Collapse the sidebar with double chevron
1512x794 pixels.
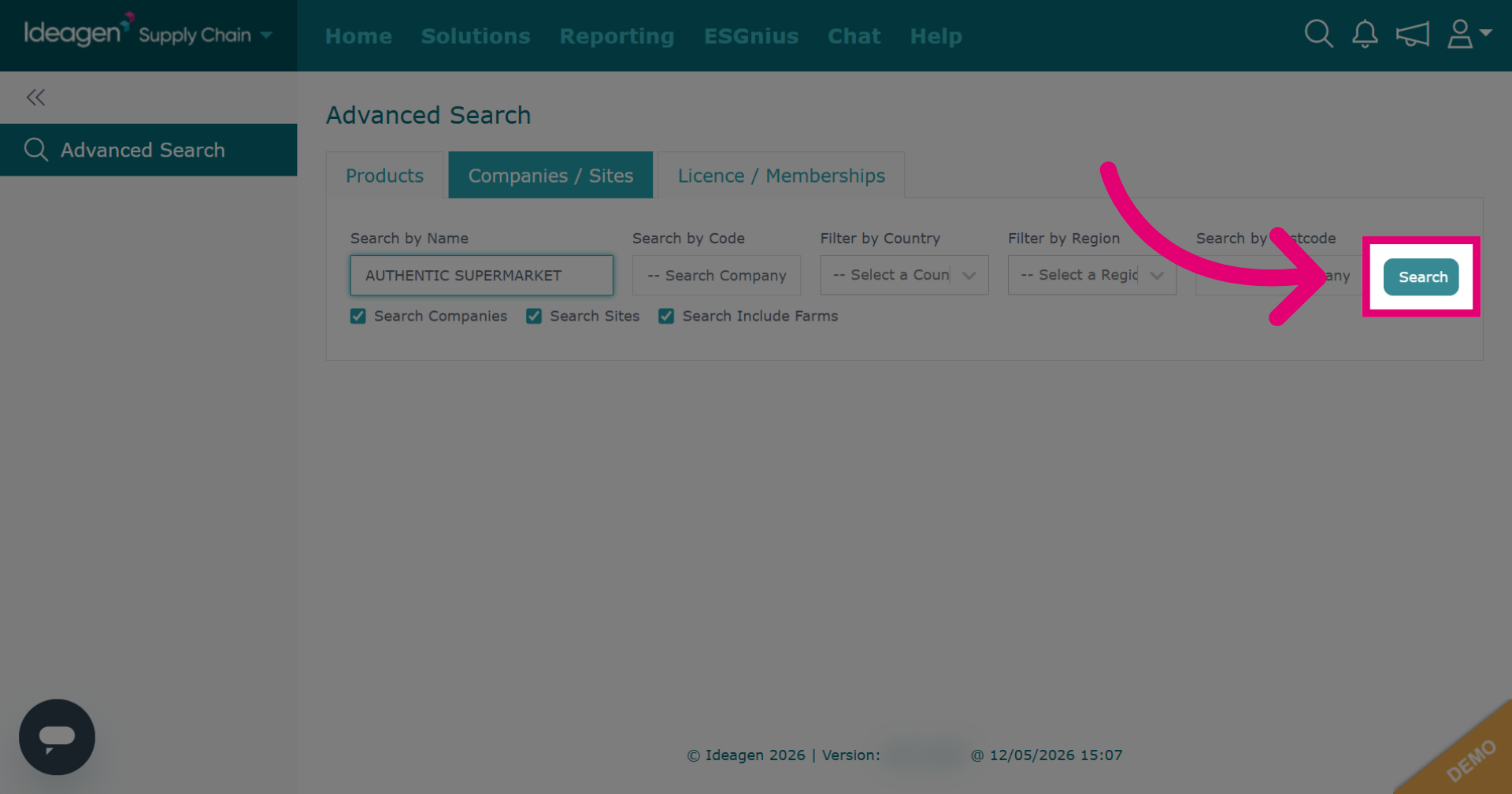[x=35, y=98]
